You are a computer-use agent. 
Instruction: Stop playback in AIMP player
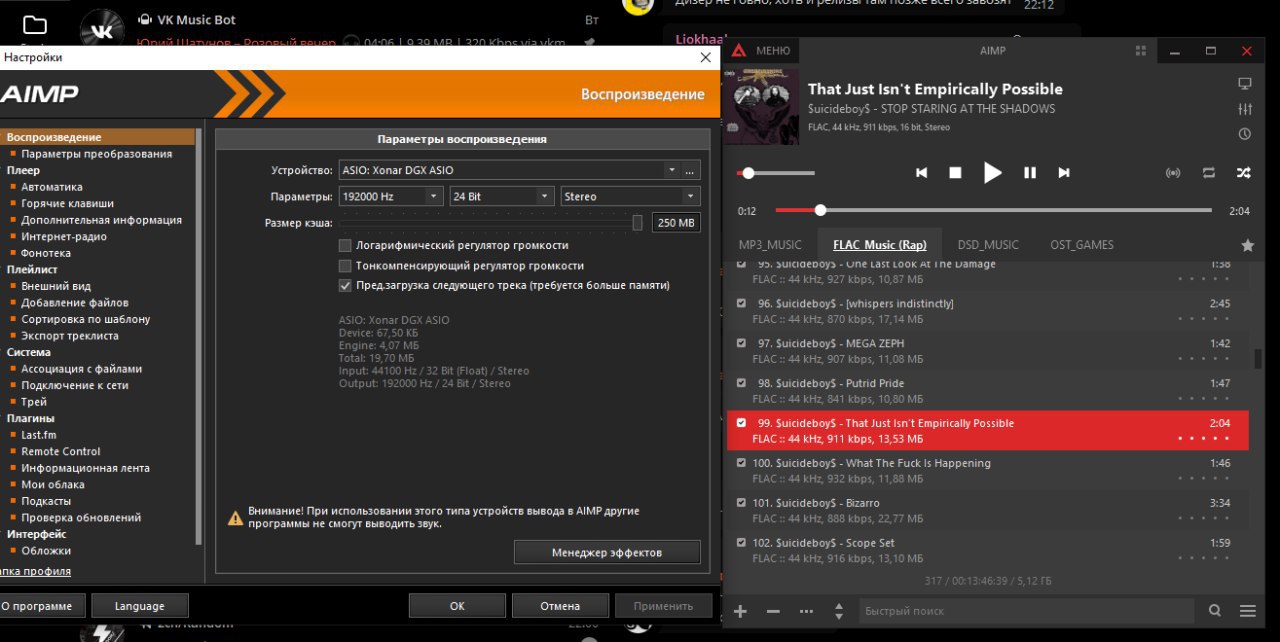pyautogui.click(x=955, y=173)
